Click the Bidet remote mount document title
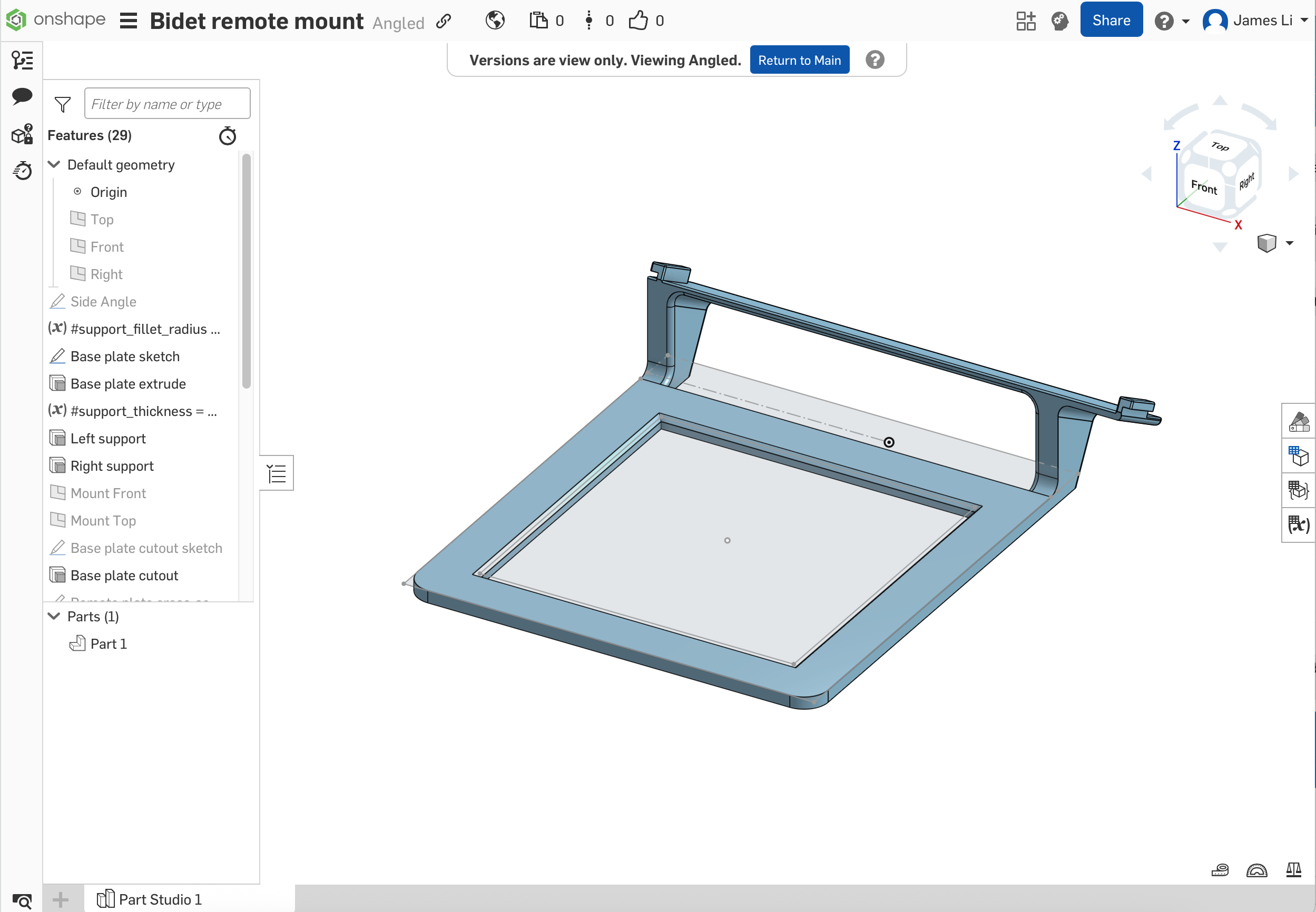1316x912 pixels. pos(256,21)
